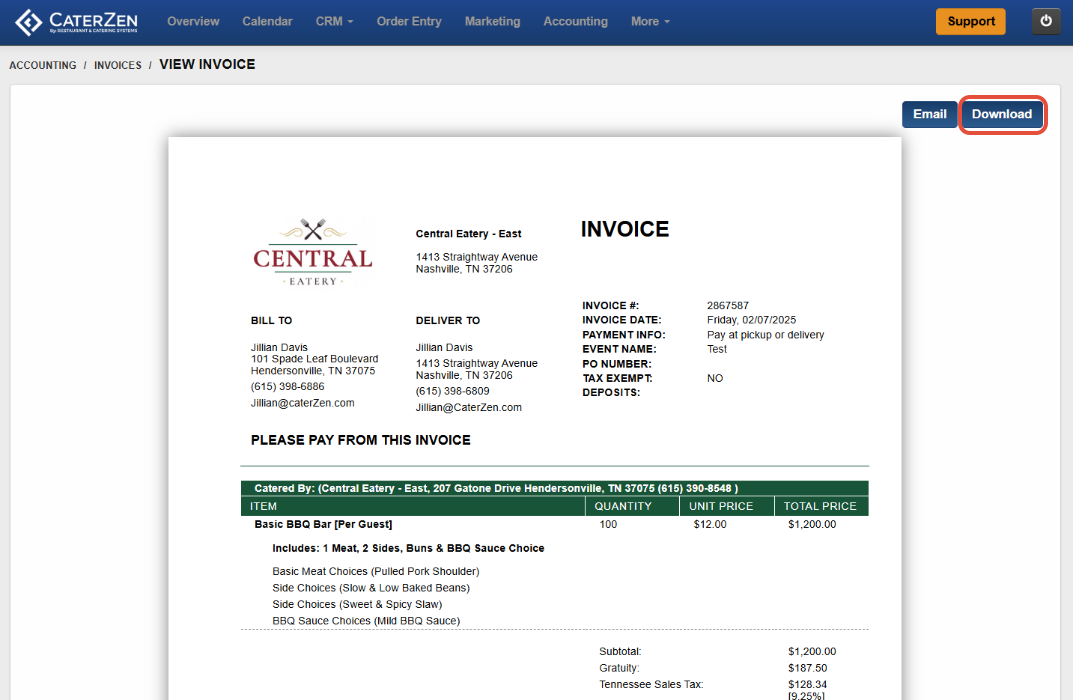Screen dimensions: 1073x700
Task: Click the Central Eatery logo on invoice
Action: pos(313,252)
